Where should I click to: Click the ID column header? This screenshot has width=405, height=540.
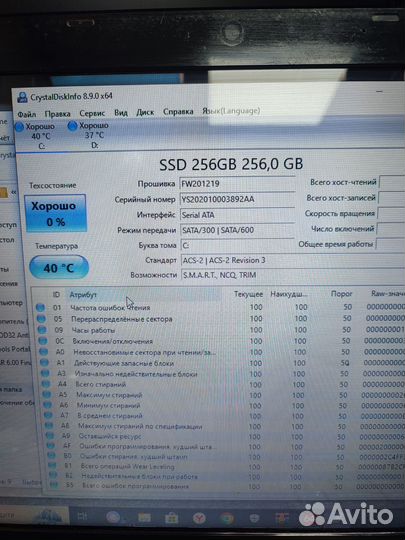tap(56, 295)
